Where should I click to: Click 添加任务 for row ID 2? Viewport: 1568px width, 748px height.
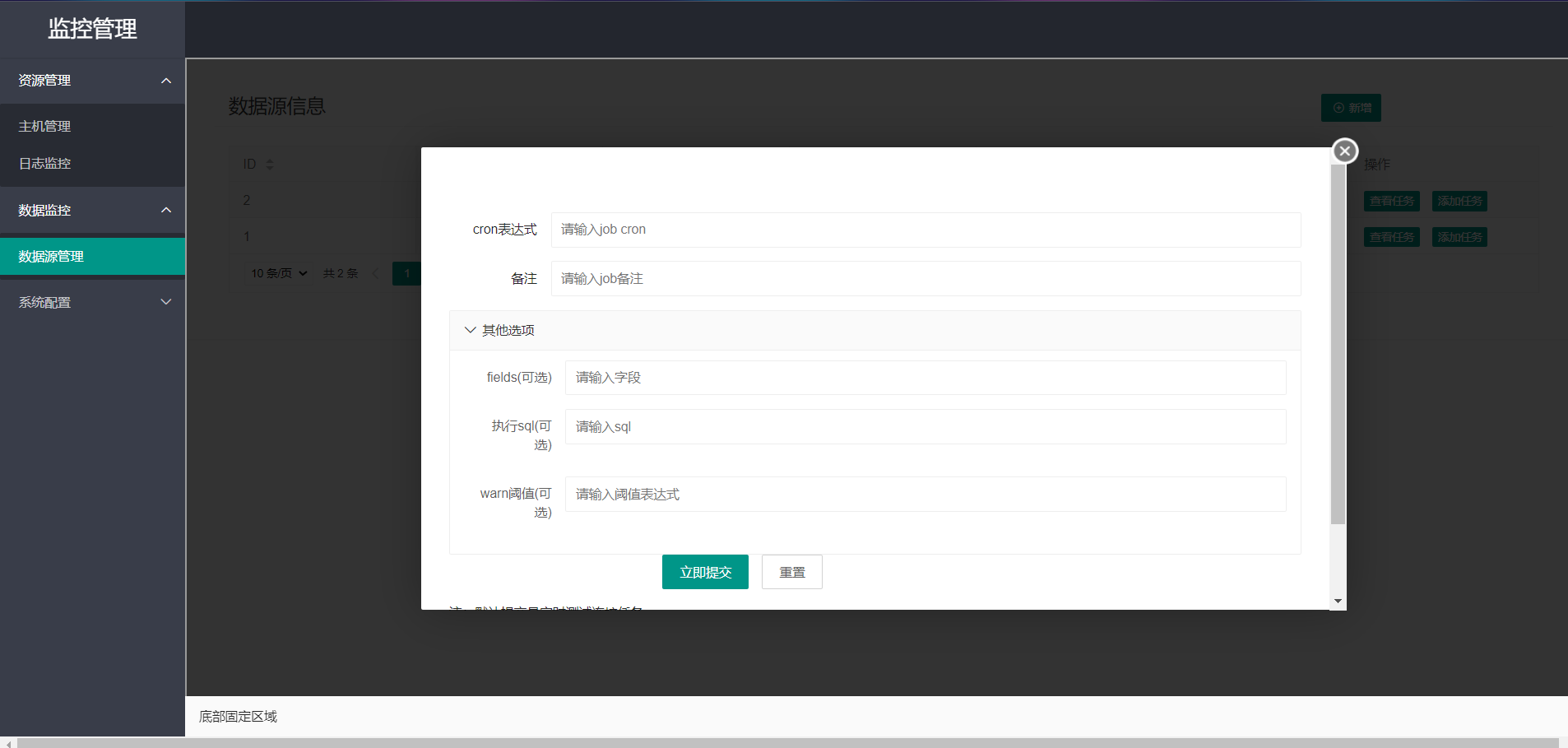point(1459,201)
